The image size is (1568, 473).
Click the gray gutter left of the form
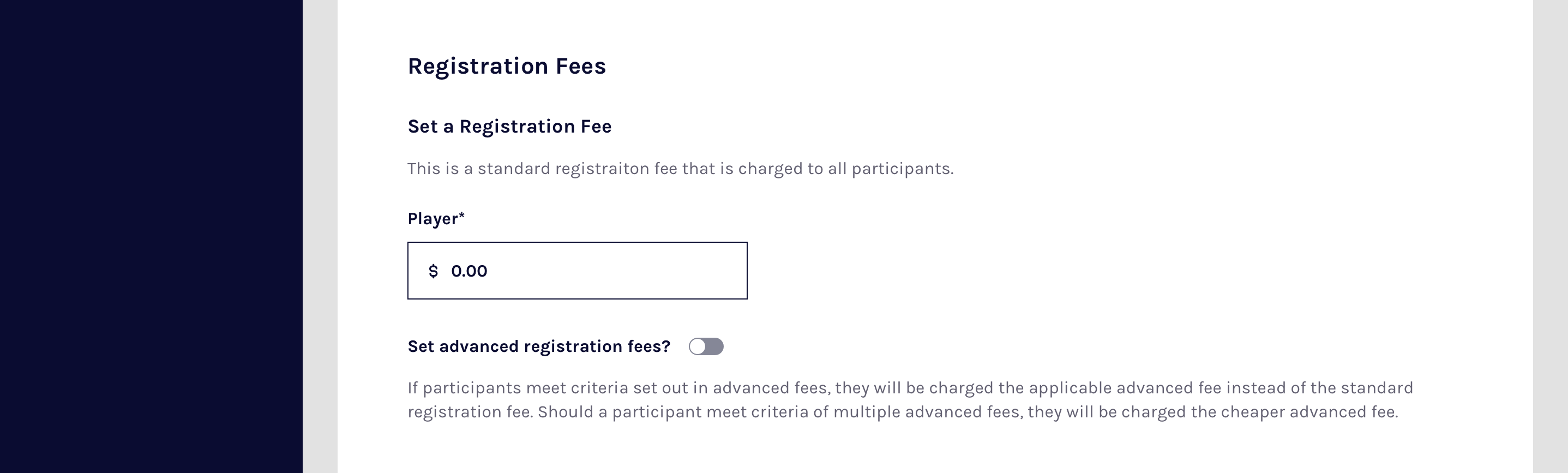click(x=320, y=236)
